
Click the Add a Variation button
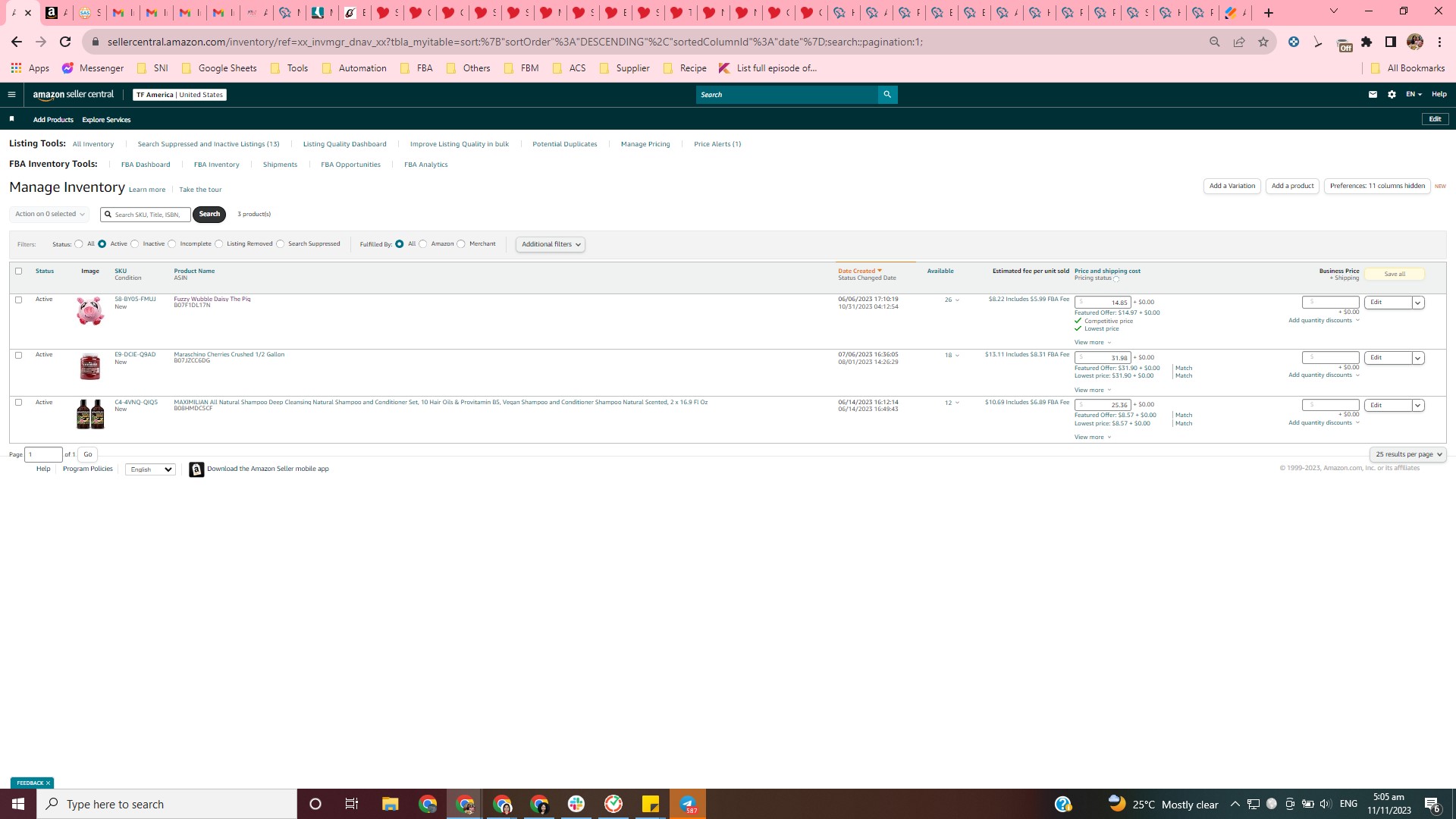pos(1232,186)
